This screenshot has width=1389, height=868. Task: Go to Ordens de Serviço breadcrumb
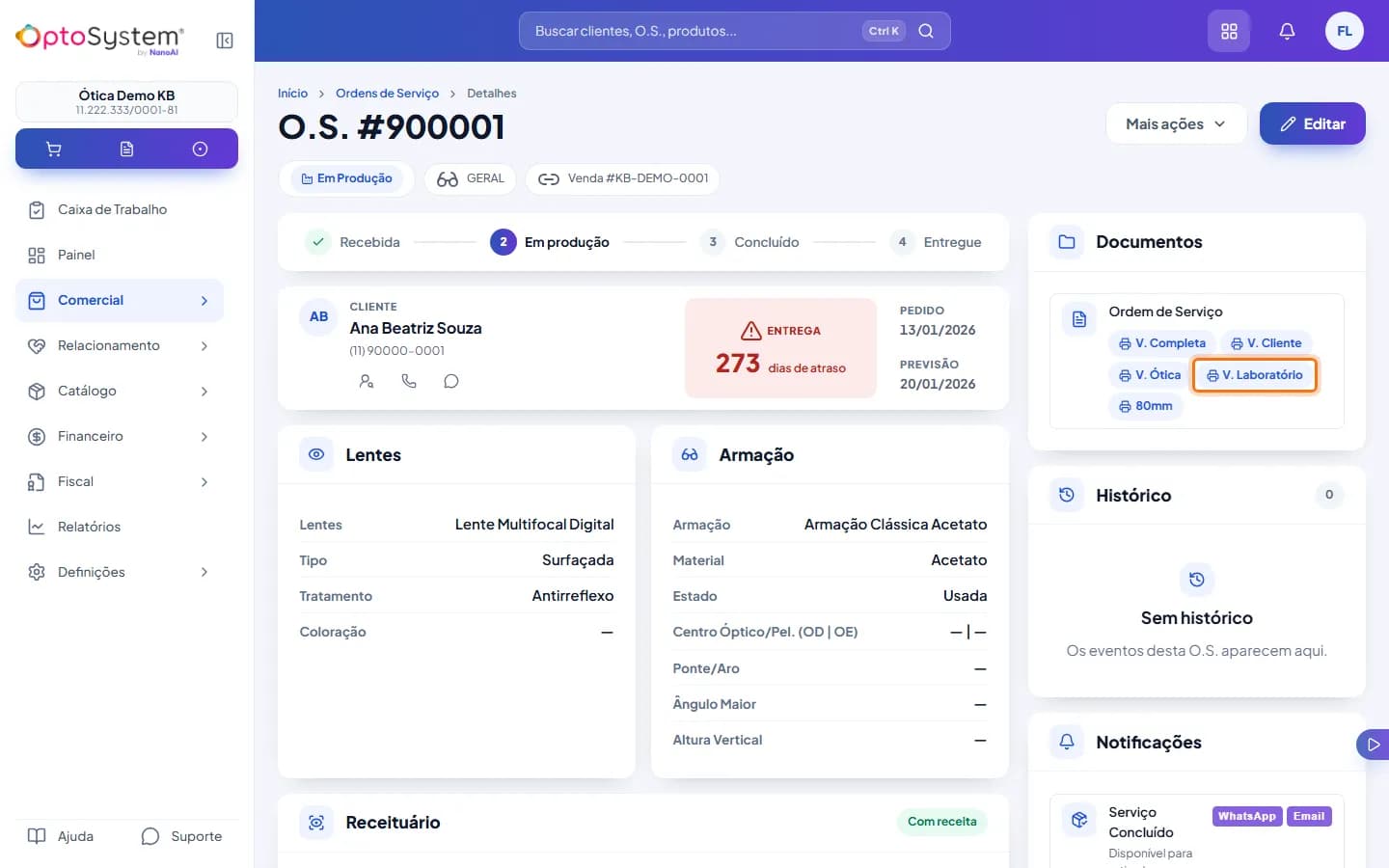click(387, 94)
